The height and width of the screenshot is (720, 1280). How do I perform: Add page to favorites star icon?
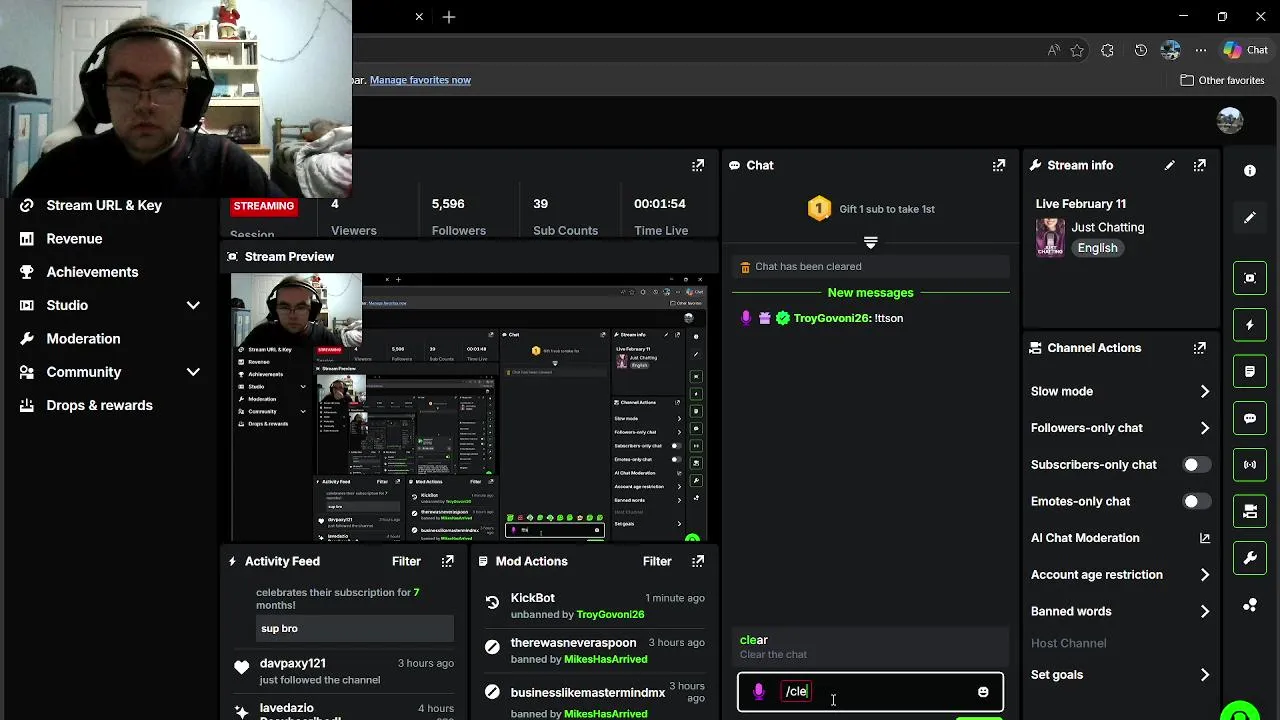coord(1077,50)
